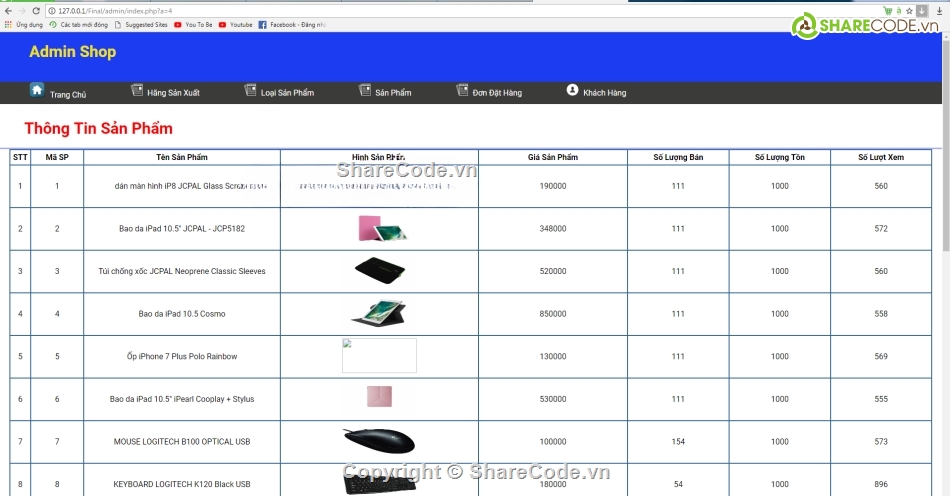Click the Sản Phẩm menu icon
Viewport: 950px width, 496px height.
click(x=365, y=90)
